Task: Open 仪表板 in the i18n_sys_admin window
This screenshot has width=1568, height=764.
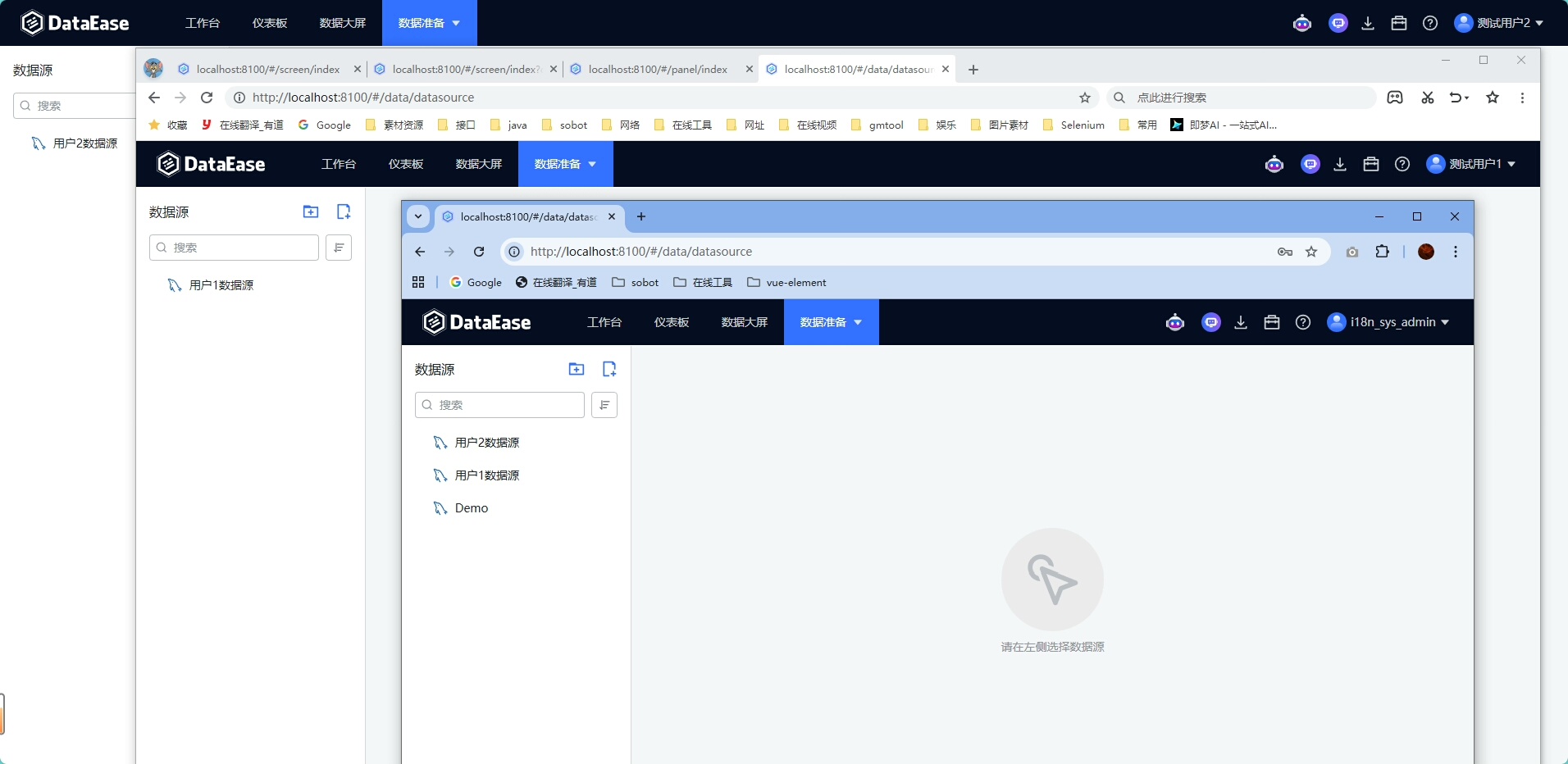Action: [x=672, y=322]
